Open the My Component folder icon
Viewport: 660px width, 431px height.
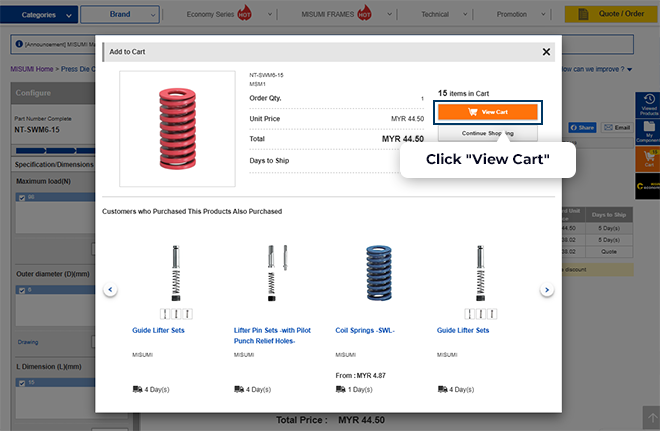click(x=648, y=132)
